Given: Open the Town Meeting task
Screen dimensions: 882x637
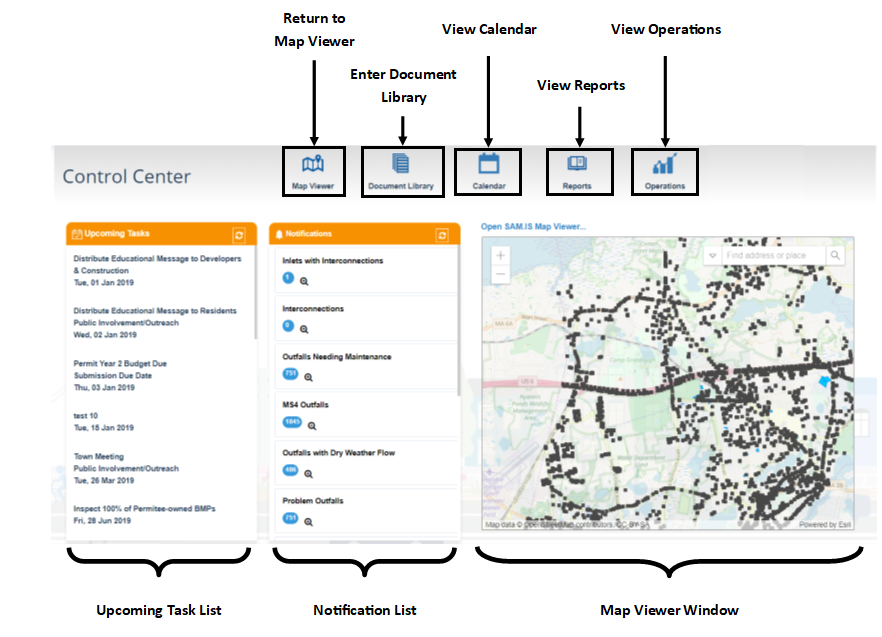Looking at the screenshot, I should pyautogui.click(x=98, y=458).
